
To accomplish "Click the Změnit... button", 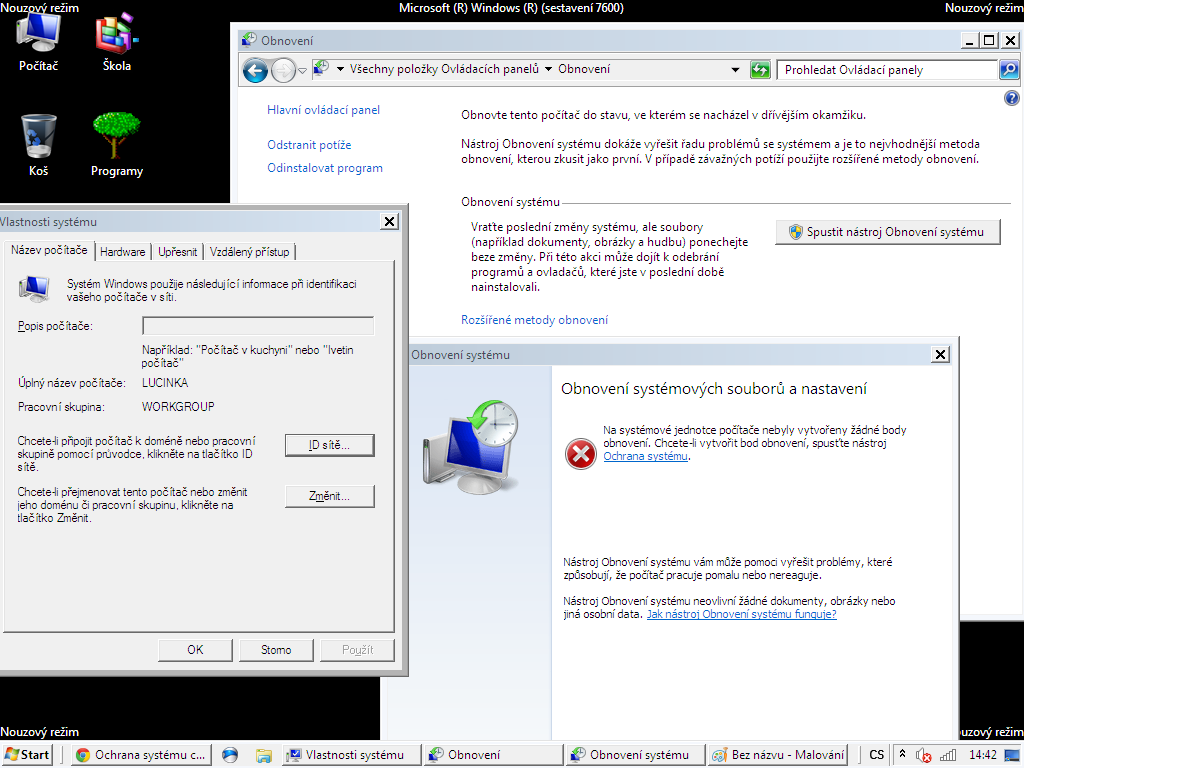I will point(329,496).
